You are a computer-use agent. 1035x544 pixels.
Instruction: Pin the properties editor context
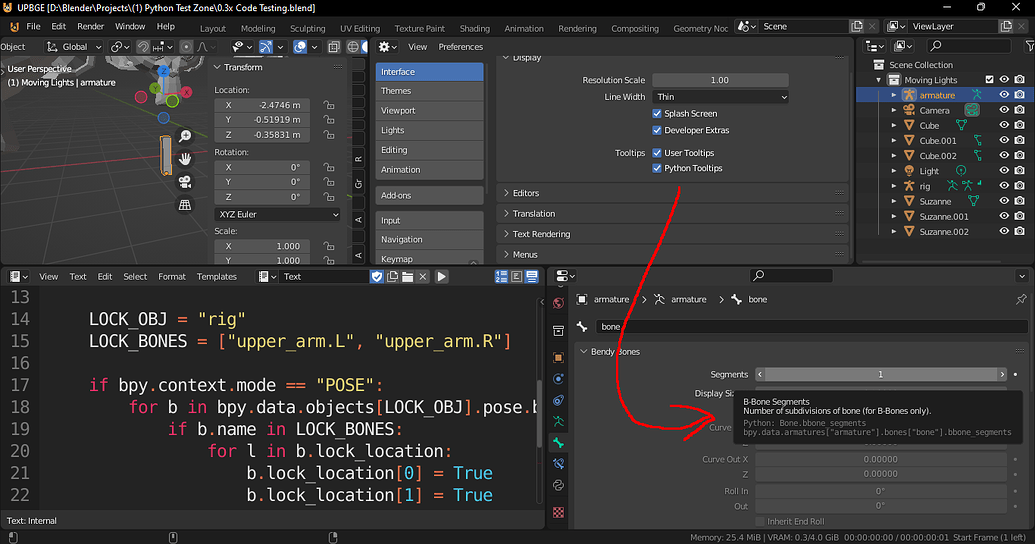1021,300
